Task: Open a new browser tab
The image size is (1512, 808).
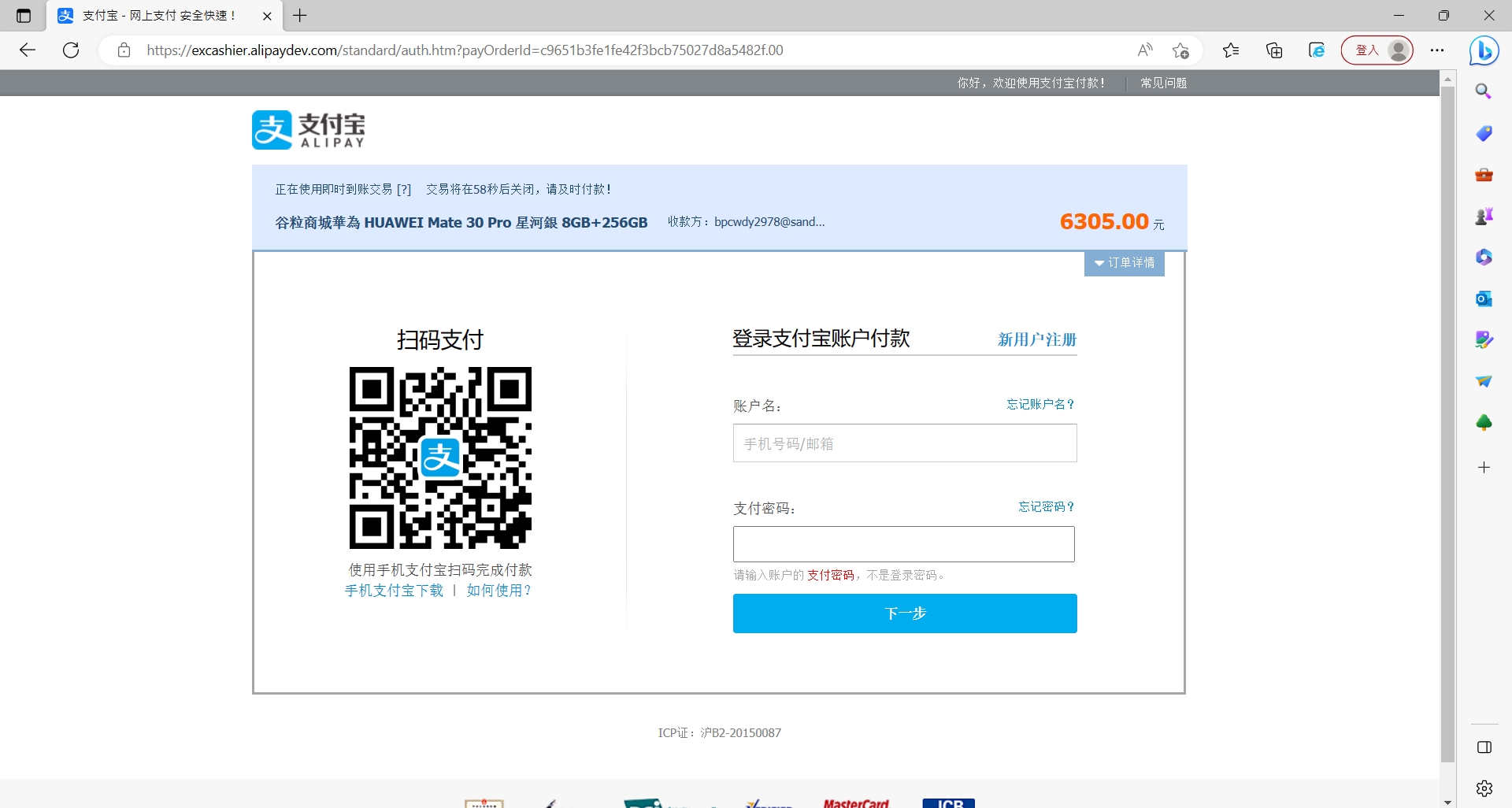Action: [x=300, y=15]
